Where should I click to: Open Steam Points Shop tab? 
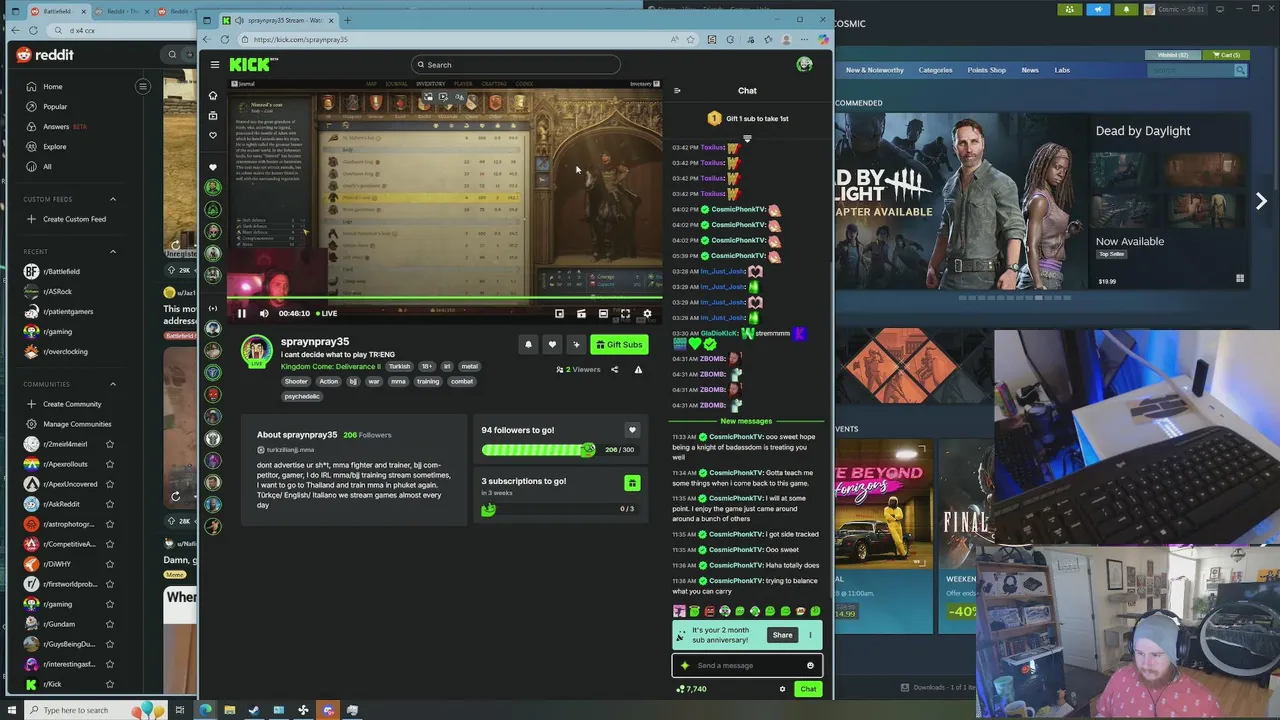click(986, 70)
